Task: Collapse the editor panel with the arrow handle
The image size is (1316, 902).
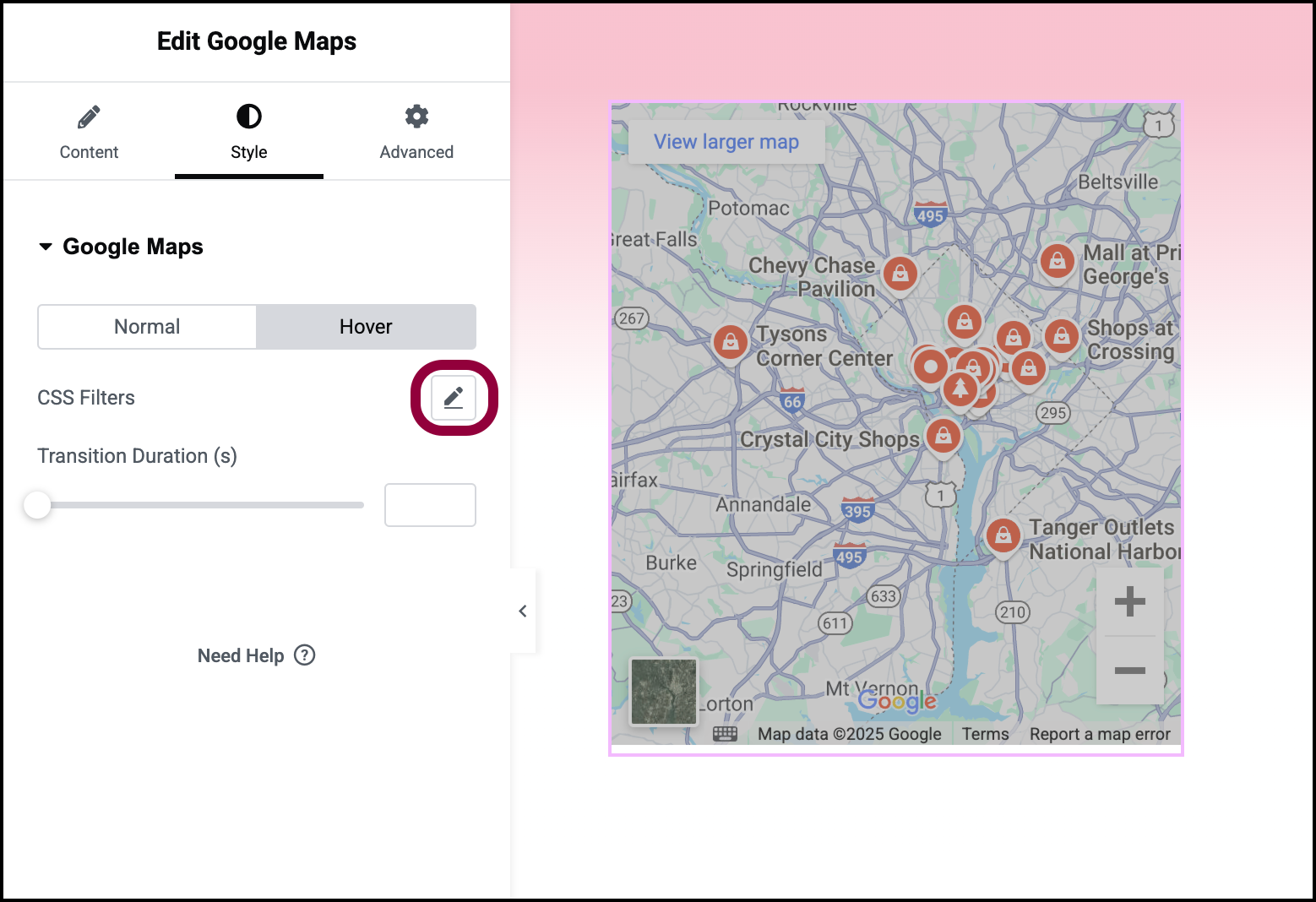Action: click(523, 611)
